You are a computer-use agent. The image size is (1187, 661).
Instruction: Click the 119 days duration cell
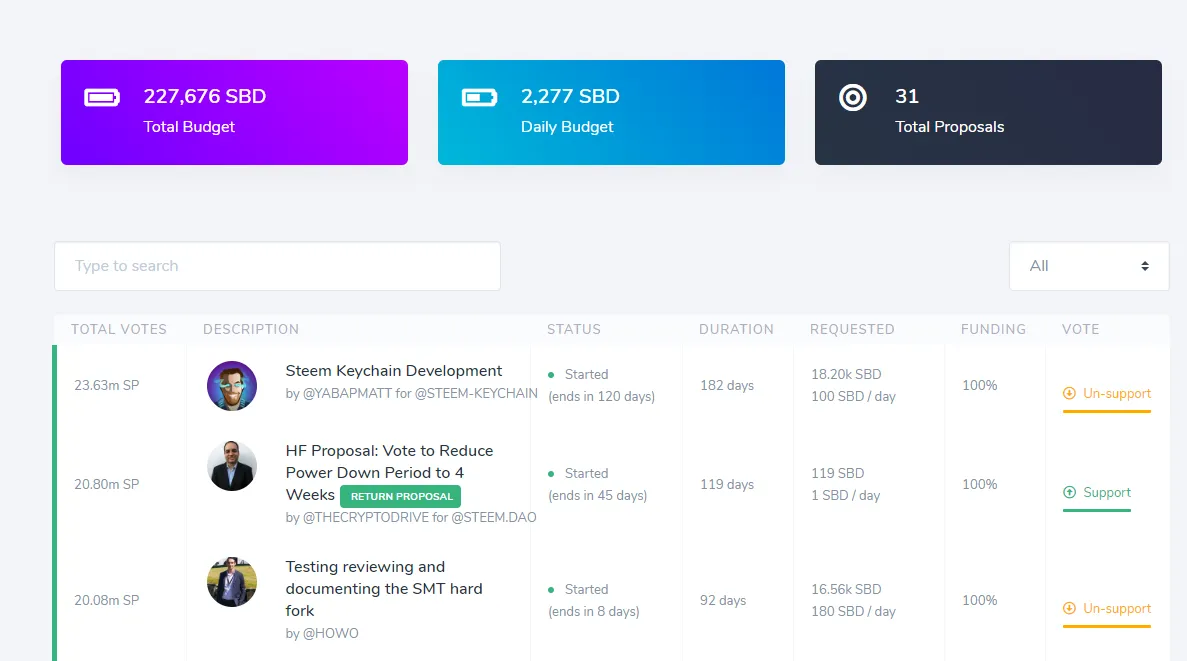pyautogui.click(x=727, y=485)
